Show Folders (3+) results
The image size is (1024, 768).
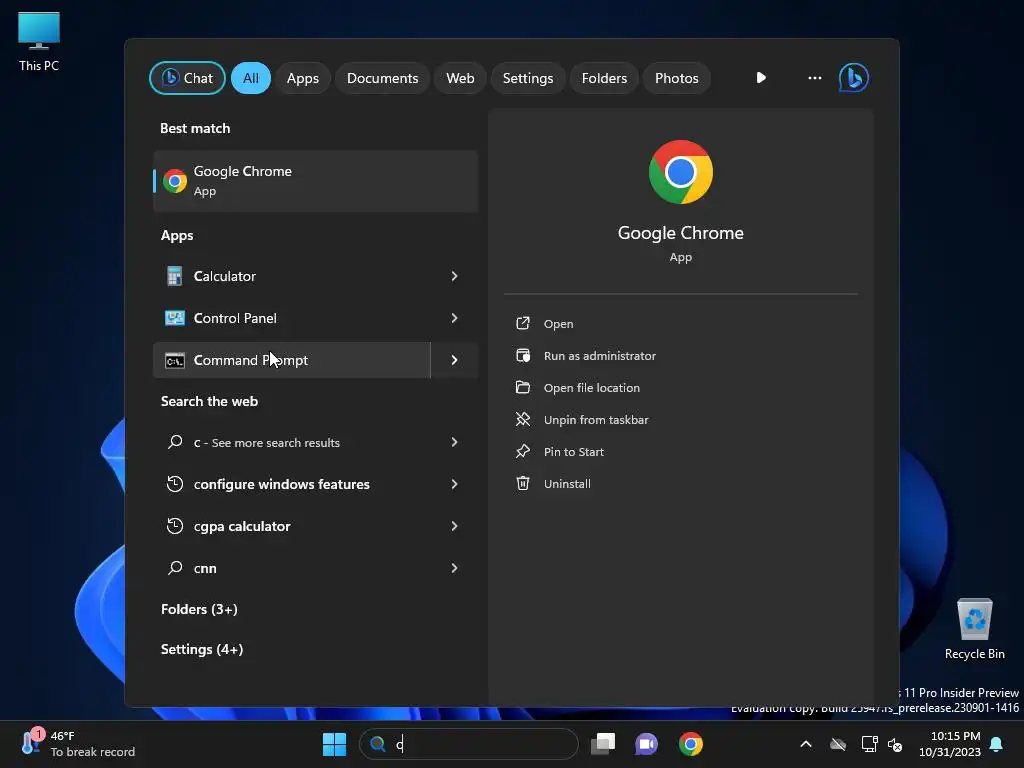(x=199, y=609)
